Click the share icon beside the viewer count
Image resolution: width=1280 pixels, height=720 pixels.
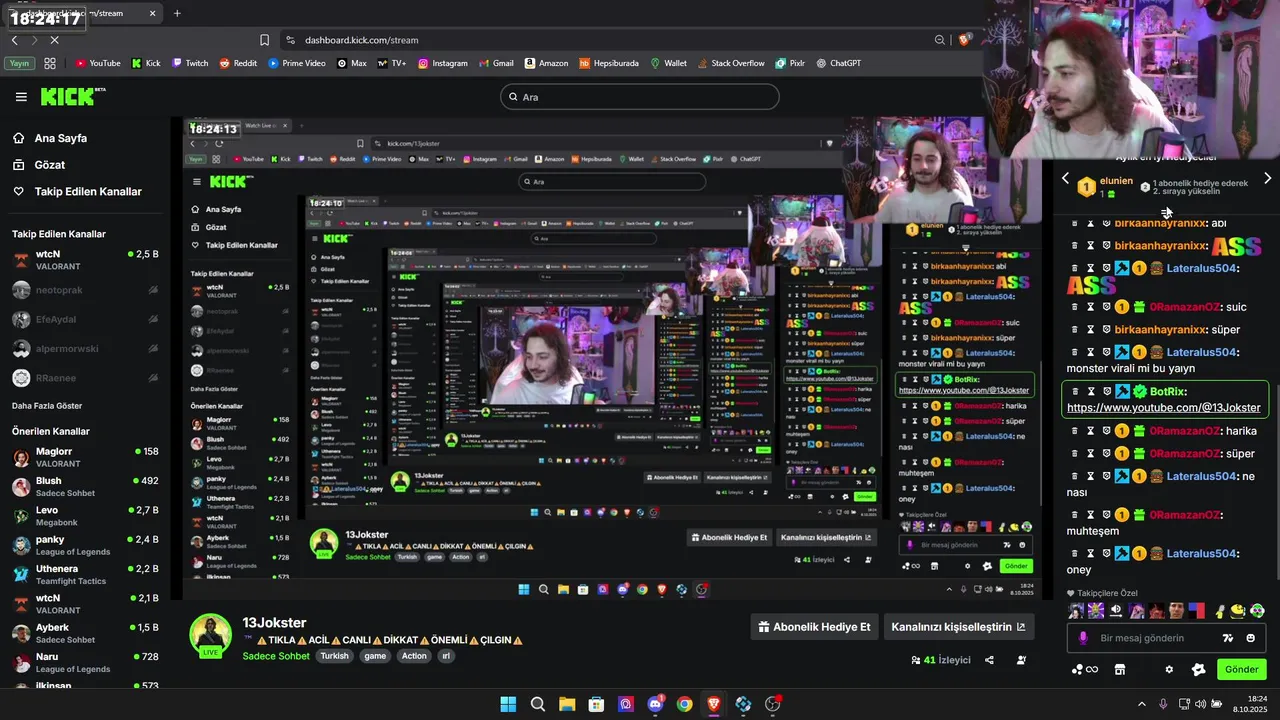pyautogui.click(x=989, y=660)
